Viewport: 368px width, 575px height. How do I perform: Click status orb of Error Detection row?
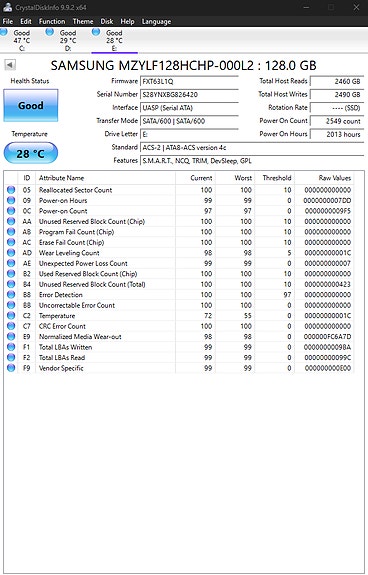pos(11,294)
